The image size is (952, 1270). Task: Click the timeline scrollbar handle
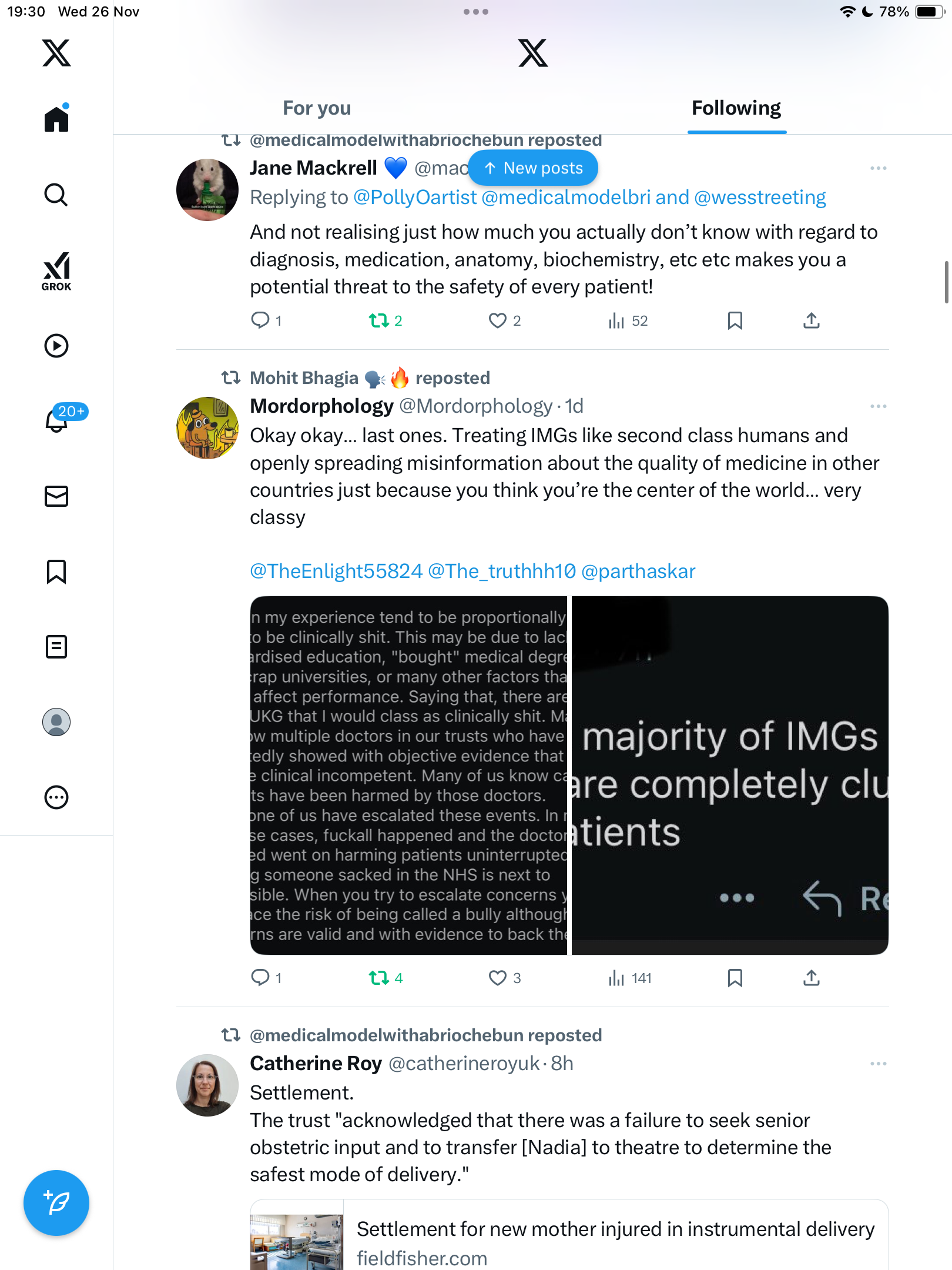pyautogui.click(x=946, y=282)
